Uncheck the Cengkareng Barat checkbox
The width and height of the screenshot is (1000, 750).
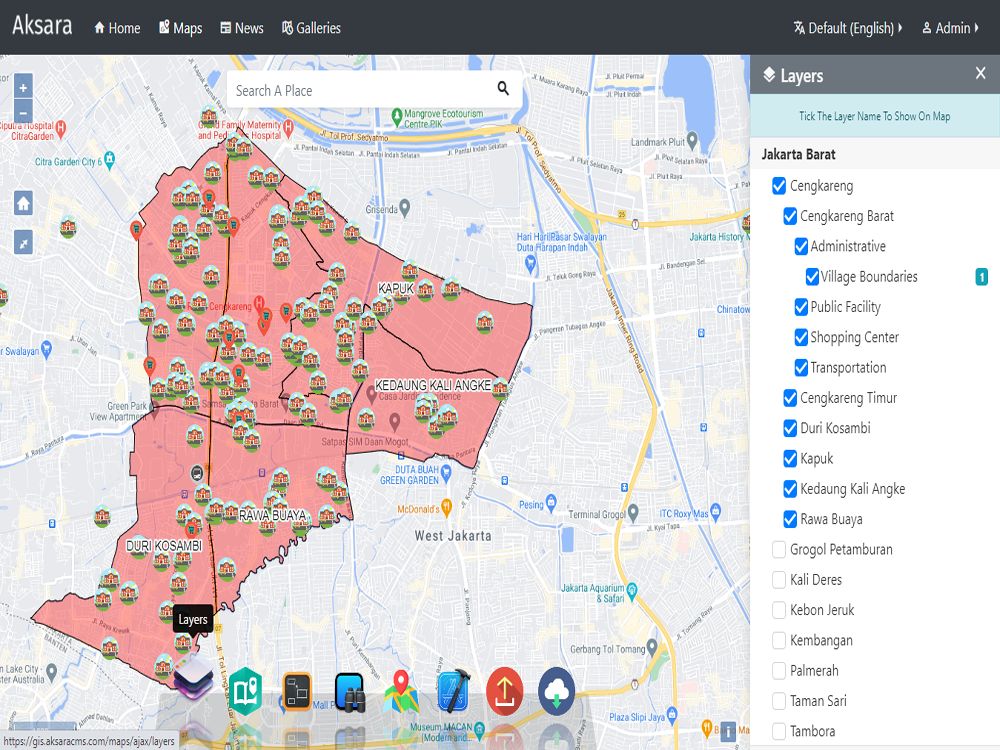click(790, 216)
